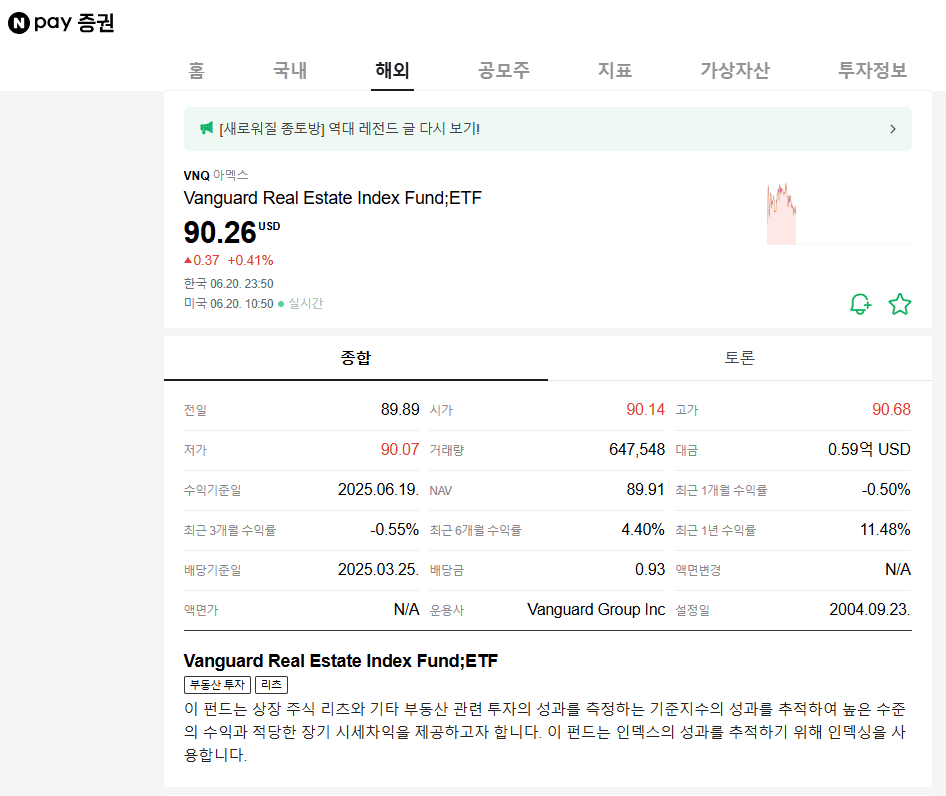Open the 가상자산 section
Viewport: 946px width, 796px height.
tap(735, 71)
